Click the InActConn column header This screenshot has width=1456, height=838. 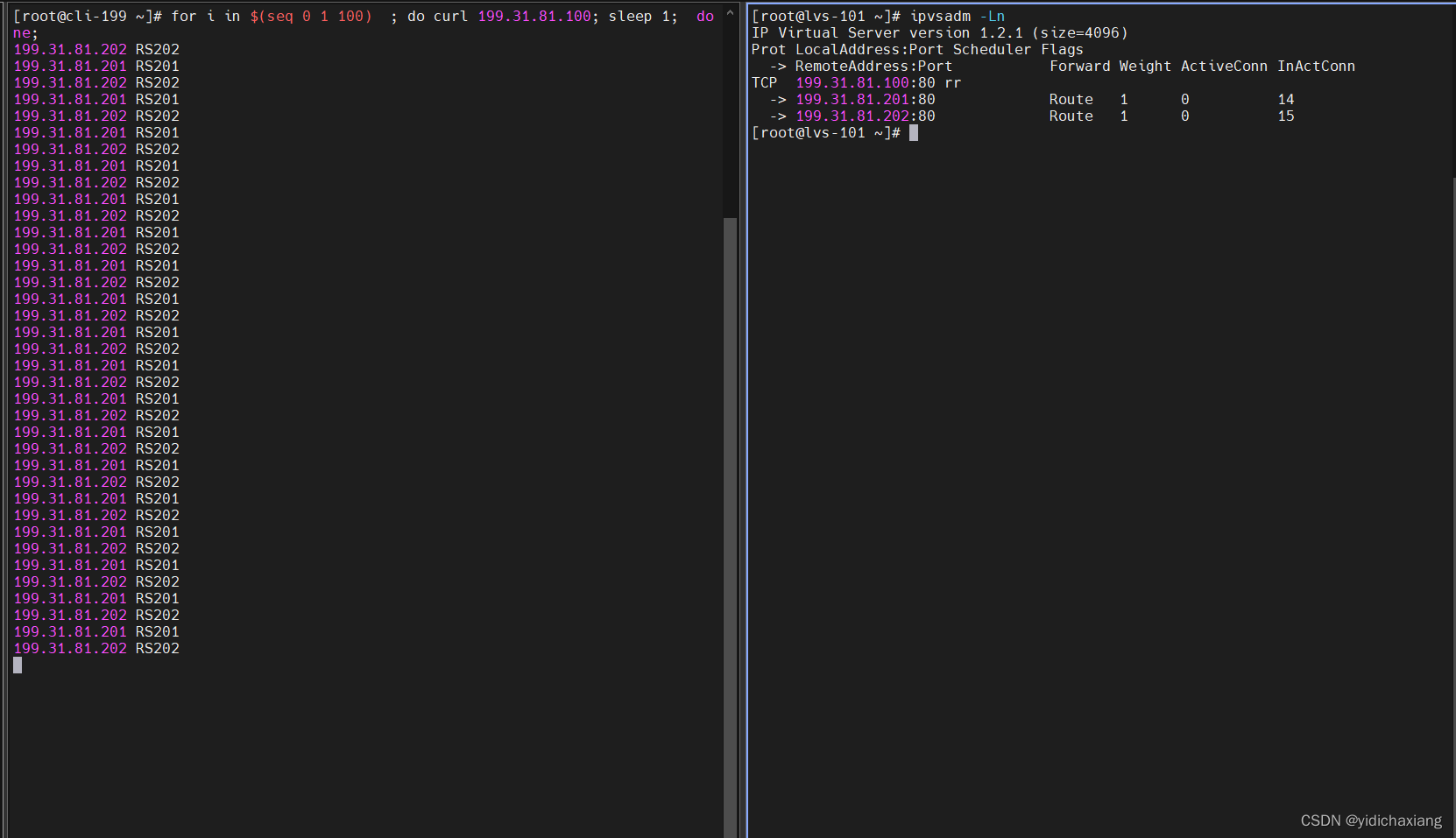pos(1317,67)
